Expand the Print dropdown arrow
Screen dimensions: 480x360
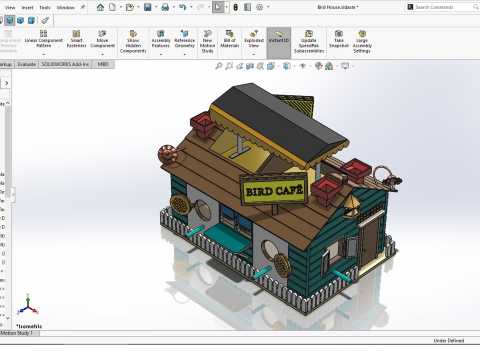coord(173,7)
